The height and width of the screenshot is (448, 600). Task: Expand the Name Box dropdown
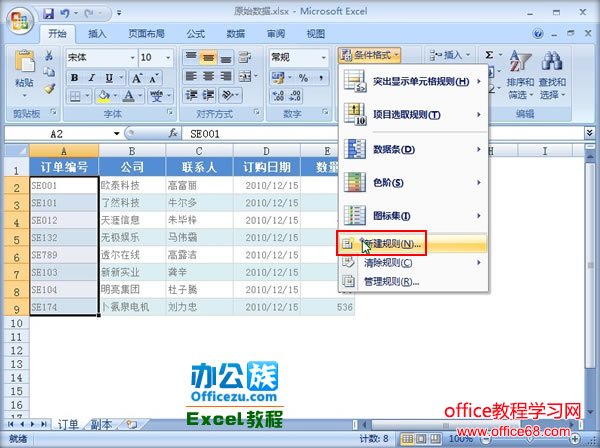116,134
